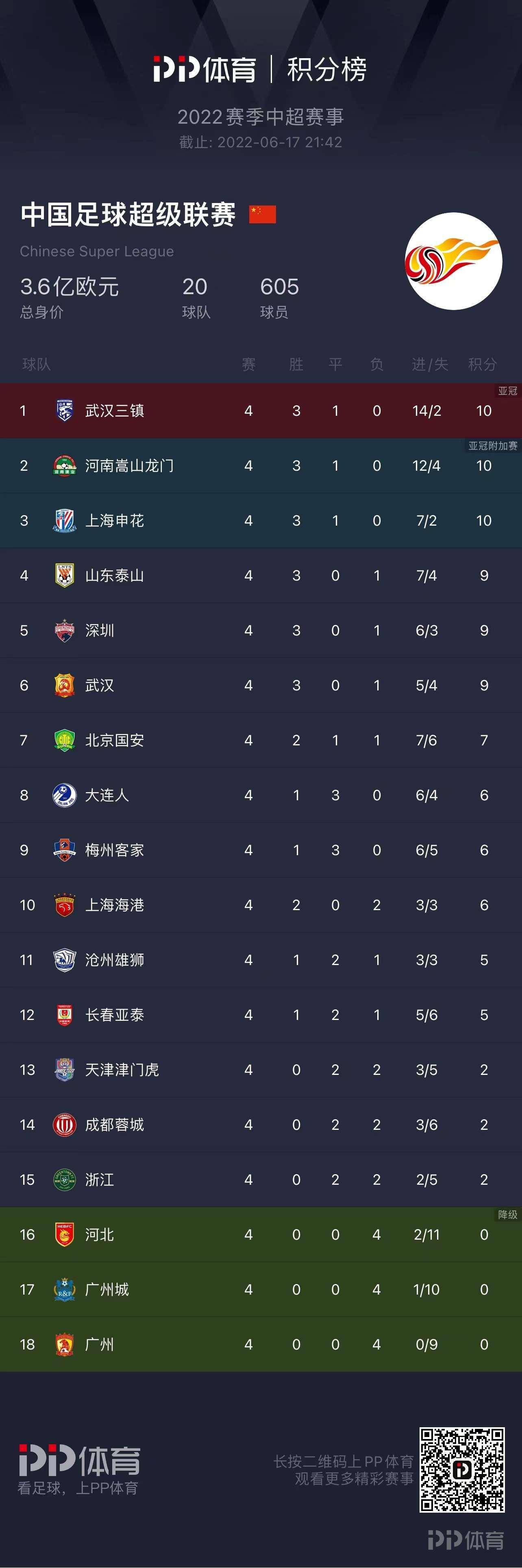Click the 降级 (relegation) label on the Hebei row
Screen dimensions: 522x1568
(507, 1214)
